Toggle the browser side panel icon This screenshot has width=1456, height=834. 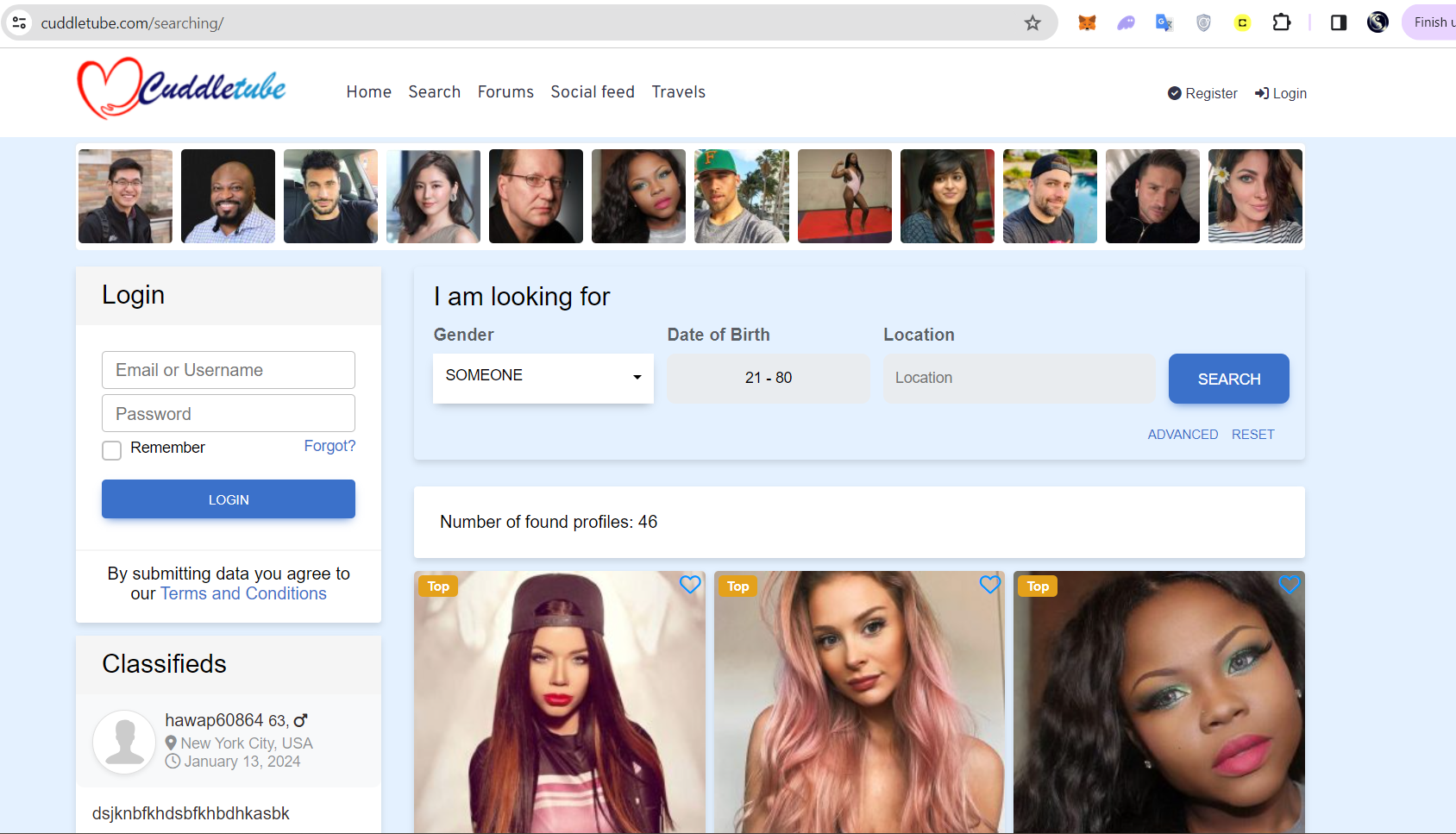point(1339,22)
